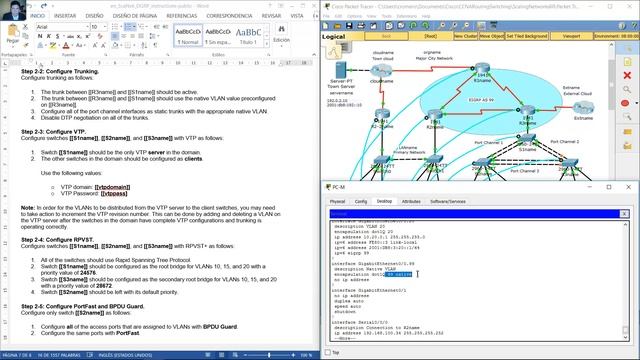The height and width of the screenshot is (360, 640).
Task: Click the Edición binoculars icon
Action: pyautogui.click(x=281, y=29)
